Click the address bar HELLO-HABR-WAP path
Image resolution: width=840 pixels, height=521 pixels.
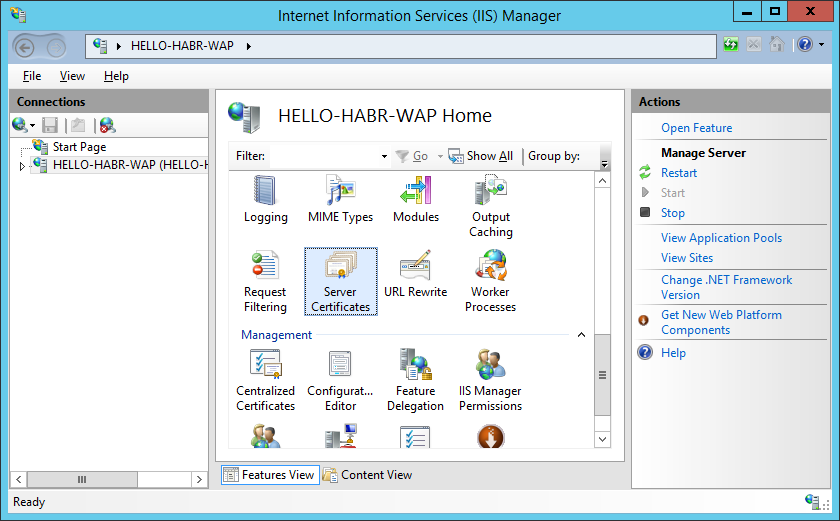point(182,46)
